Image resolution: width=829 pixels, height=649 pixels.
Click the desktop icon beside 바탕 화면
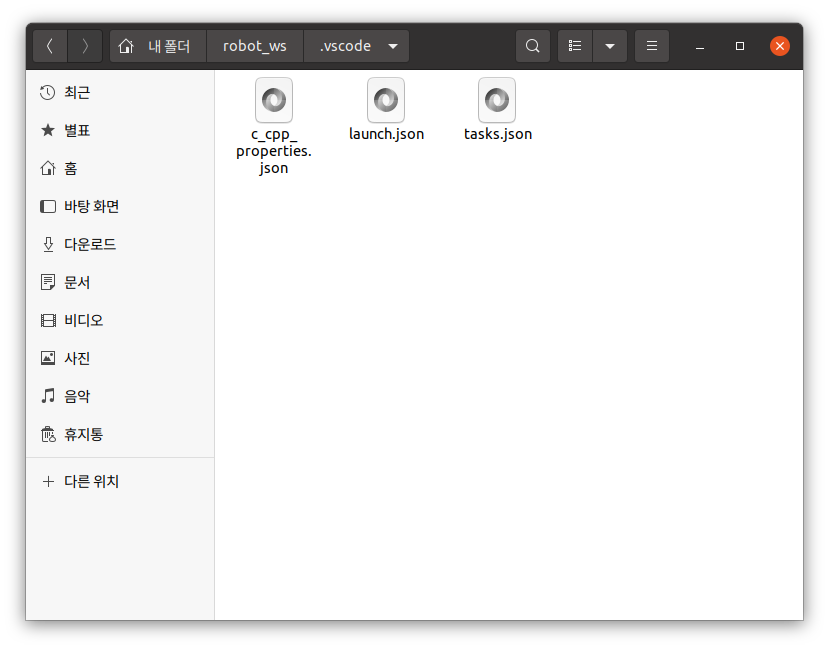click(x=48, y=206)
